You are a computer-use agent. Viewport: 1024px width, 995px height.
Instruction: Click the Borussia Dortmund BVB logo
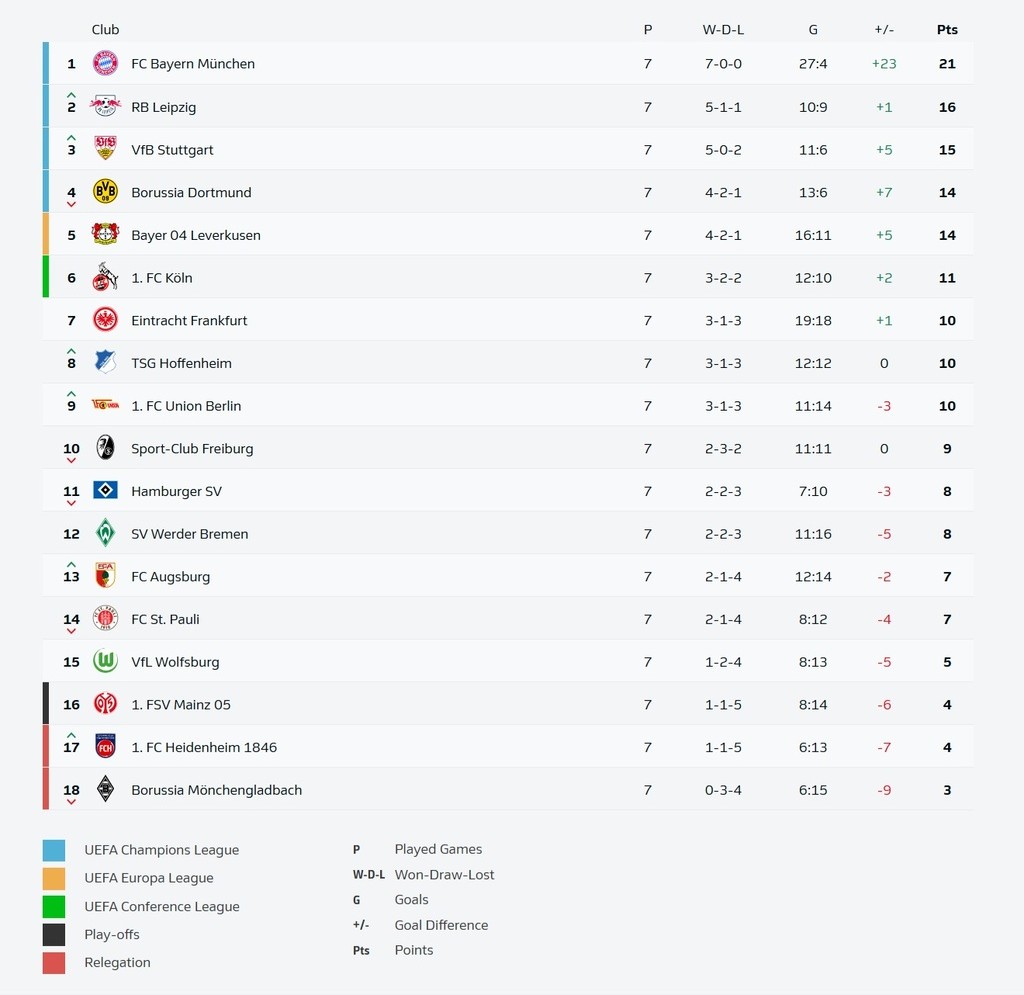point(105,192)
